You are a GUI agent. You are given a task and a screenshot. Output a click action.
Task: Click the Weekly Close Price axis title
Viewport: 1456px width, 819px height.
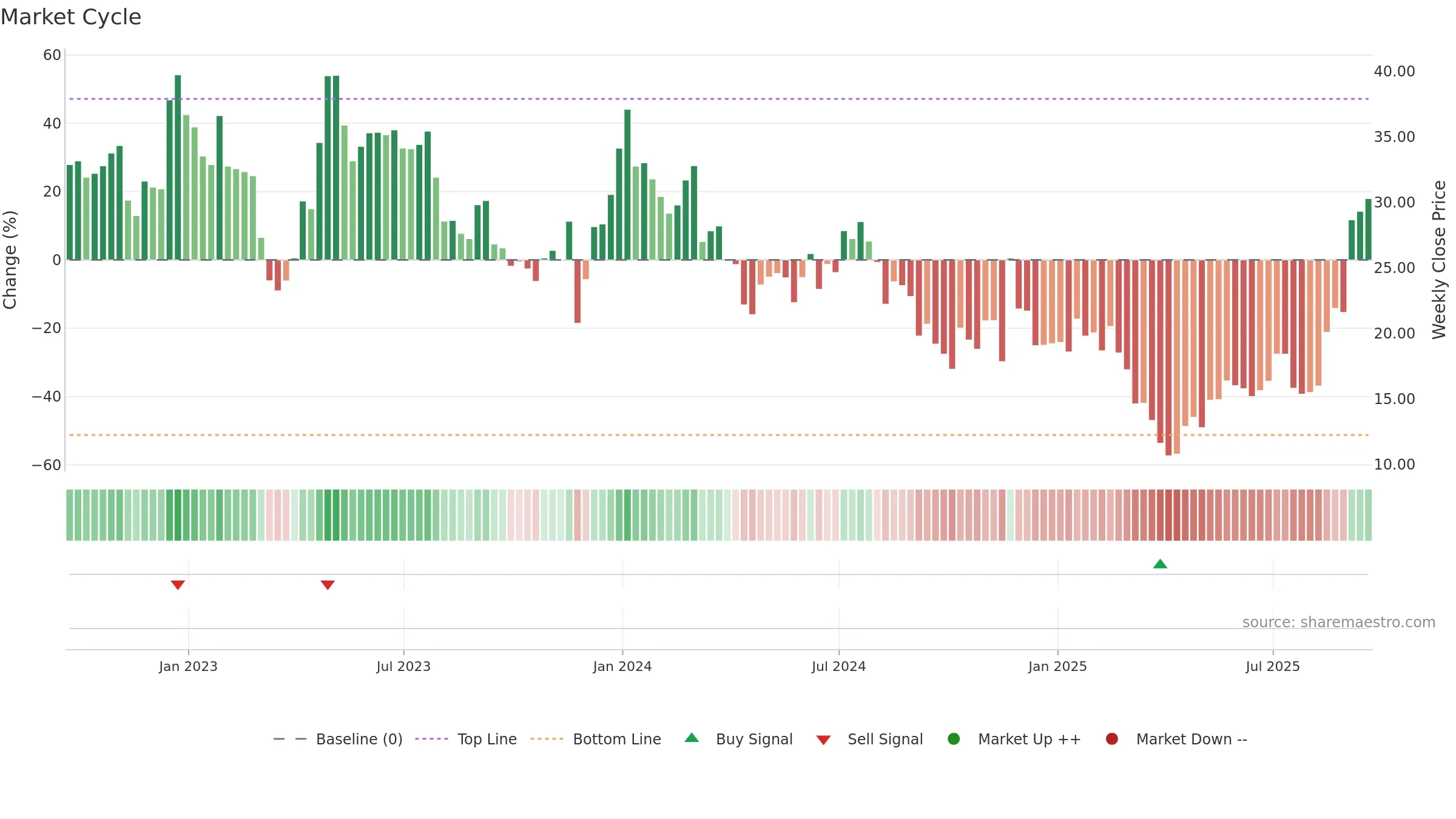[x=1439, y=260]
